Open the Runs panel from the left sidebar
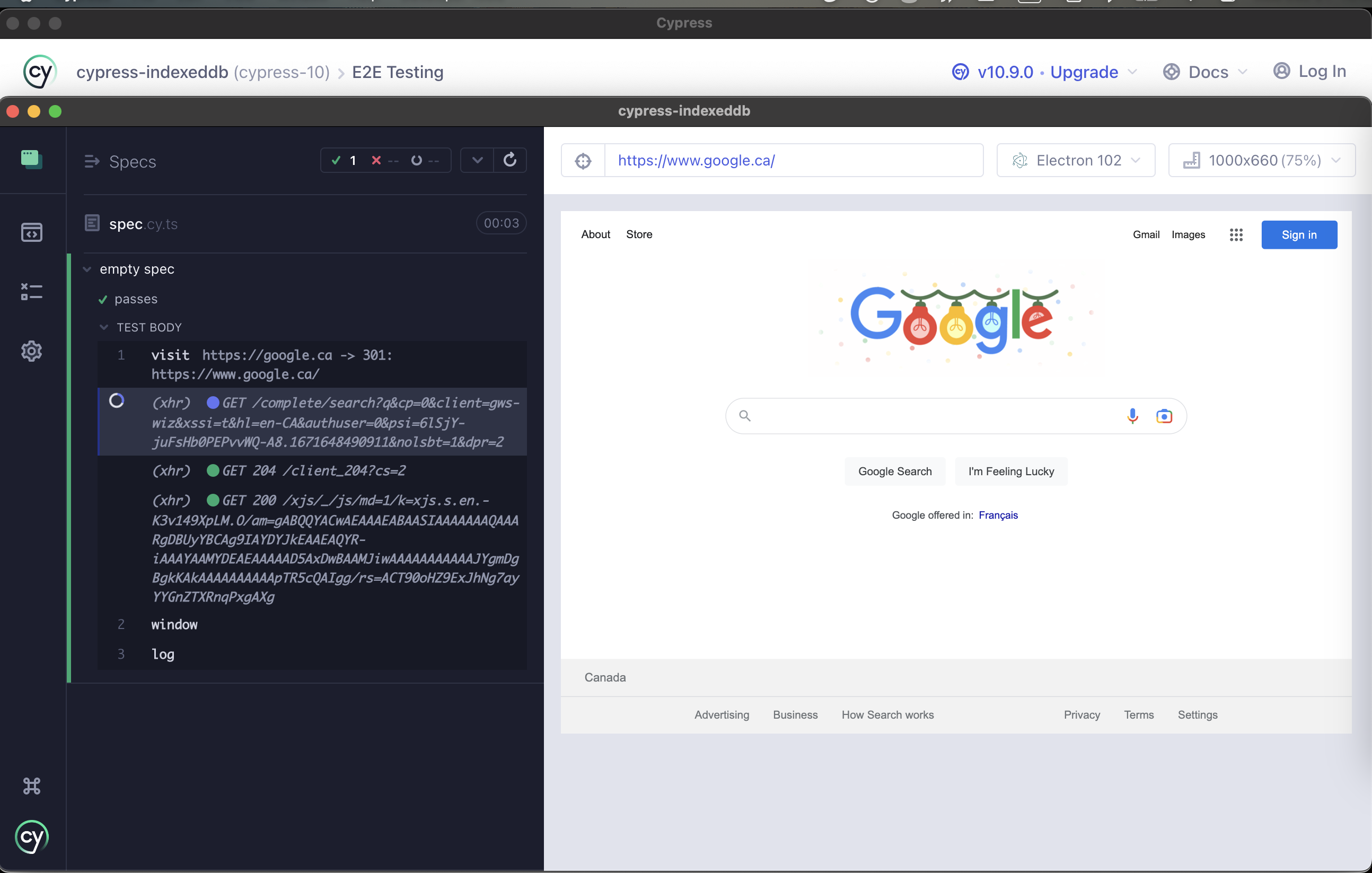This screenshot has height=873, width=1372. tap(32, 232)
